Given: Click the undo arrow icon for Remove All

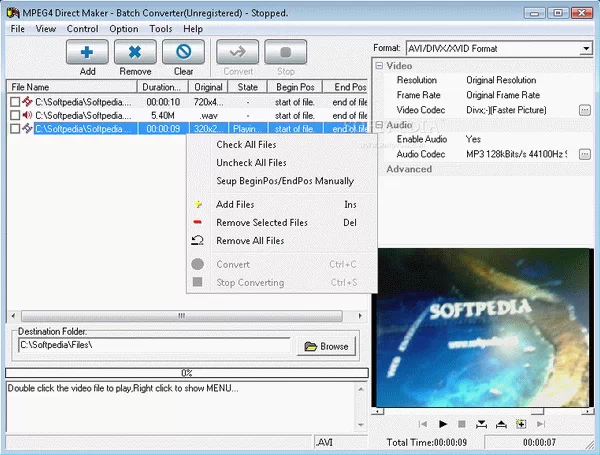Looking at the screenshot, I should click(197, 240).
